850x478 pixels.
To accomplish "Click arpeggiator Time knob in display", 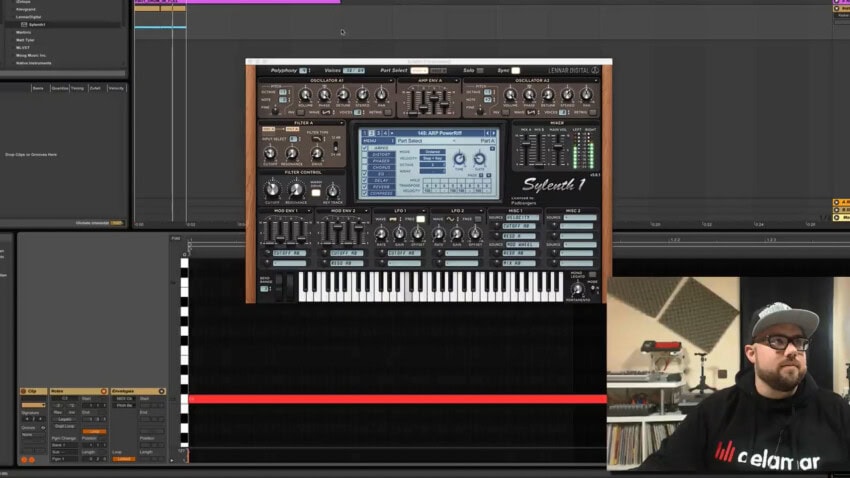I will tap(459, 159).
